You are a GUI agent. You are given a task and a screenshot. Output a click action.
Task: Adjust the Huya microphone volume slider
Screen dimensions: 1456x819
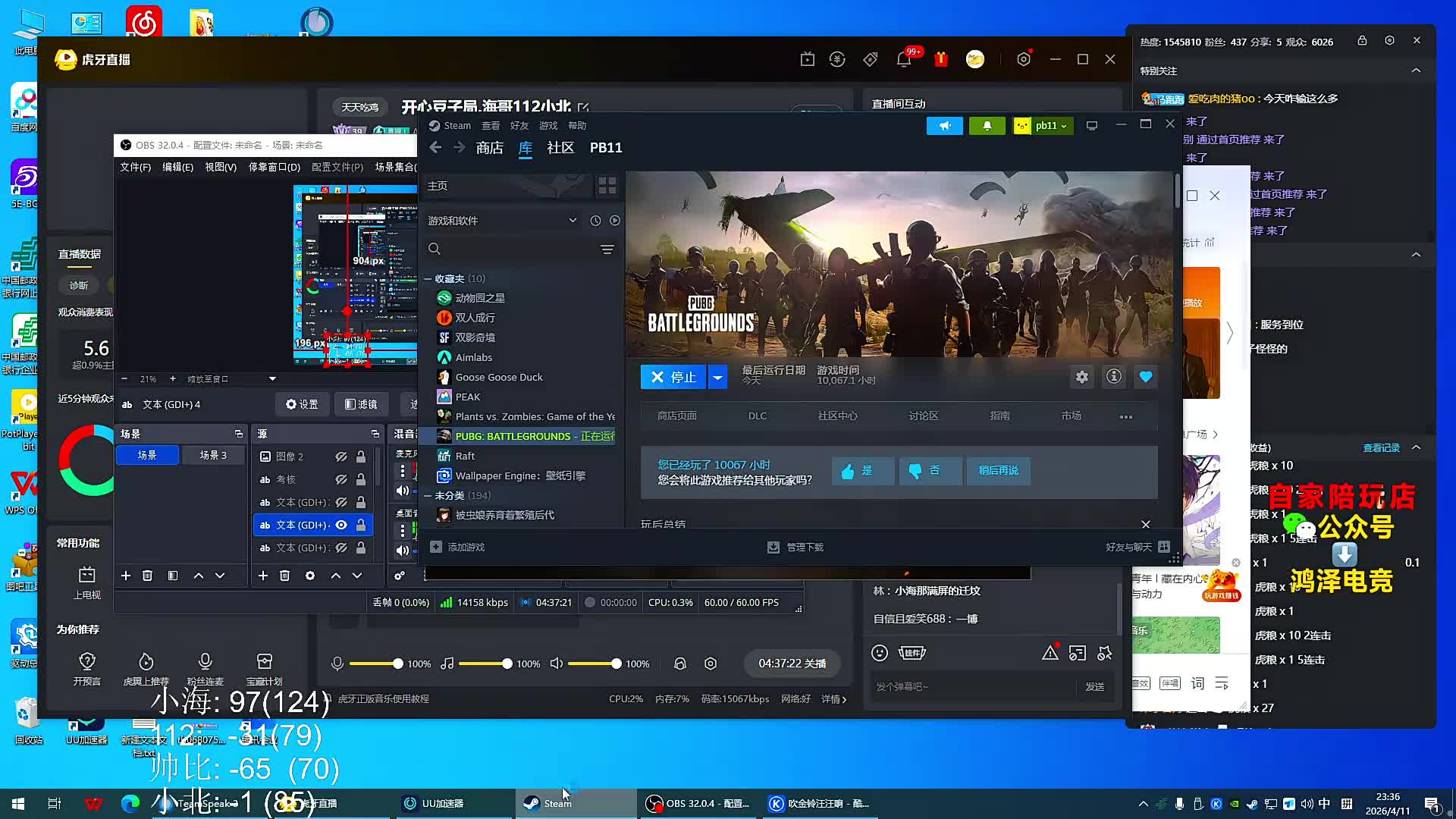coord(397,664)
